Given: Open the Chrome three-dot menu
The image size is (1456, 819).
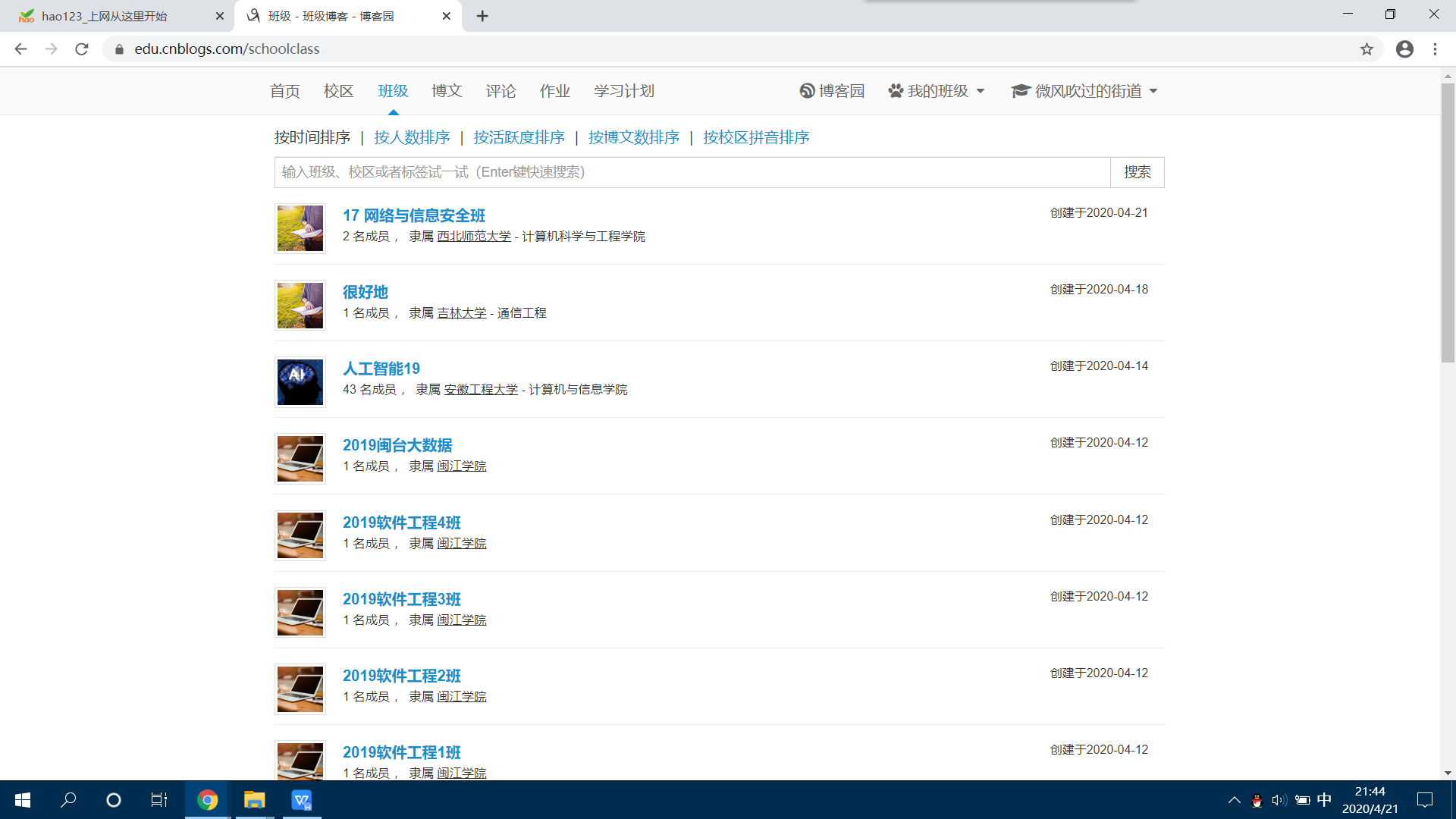Looking at the screenshot, I should click(x=1435, y=49).
